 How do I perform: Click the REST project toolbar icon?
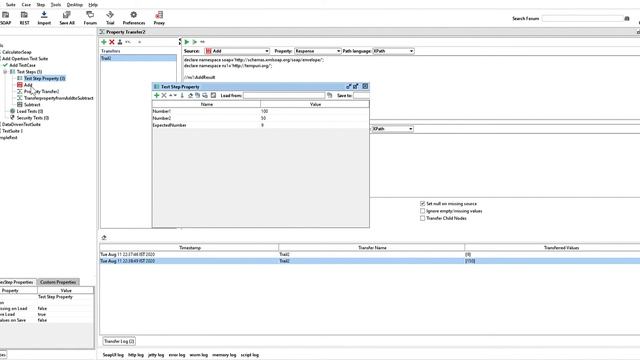[x=24, y=15]
